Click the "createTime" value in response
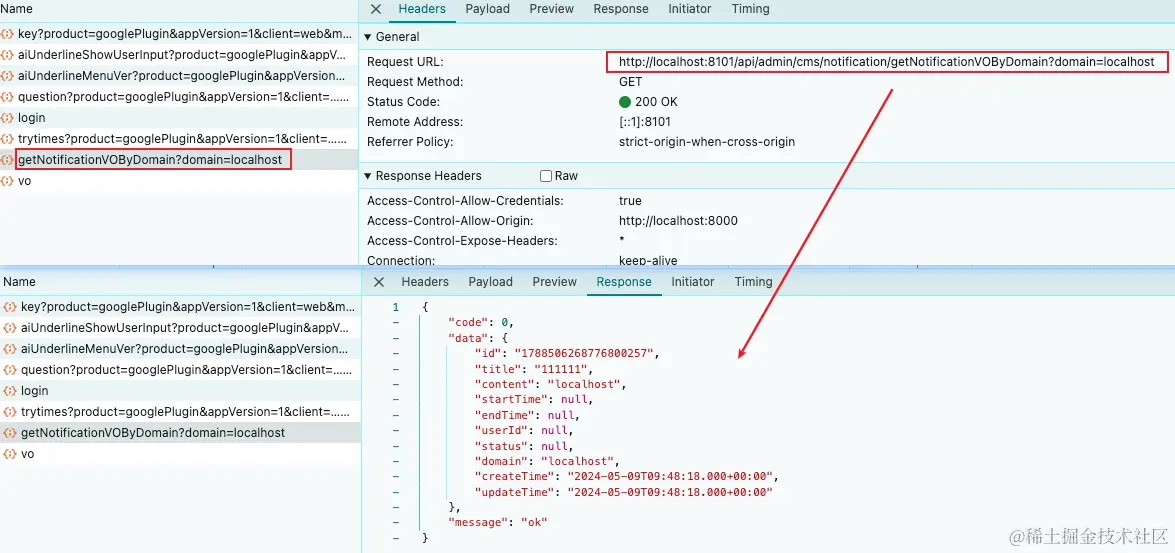The height and width of the screenshot is (553, 1175). click(671, 476)
